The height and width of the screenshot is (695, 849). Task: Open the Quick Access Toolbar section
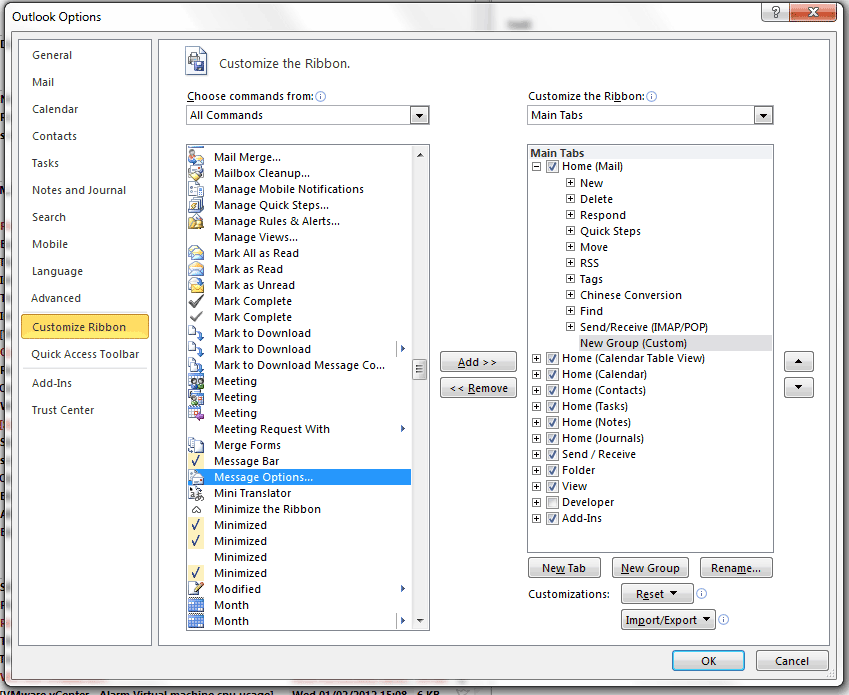pyautogui.click(x=85, y=354)
